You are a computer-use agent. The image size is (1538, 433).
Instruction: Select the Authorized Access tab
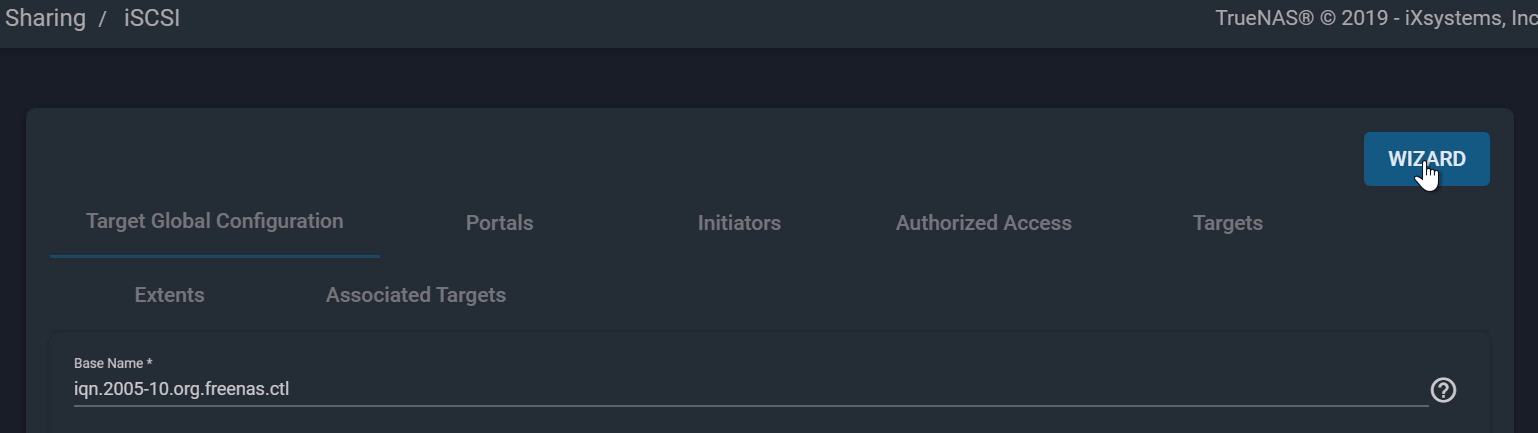coord(983,223)
